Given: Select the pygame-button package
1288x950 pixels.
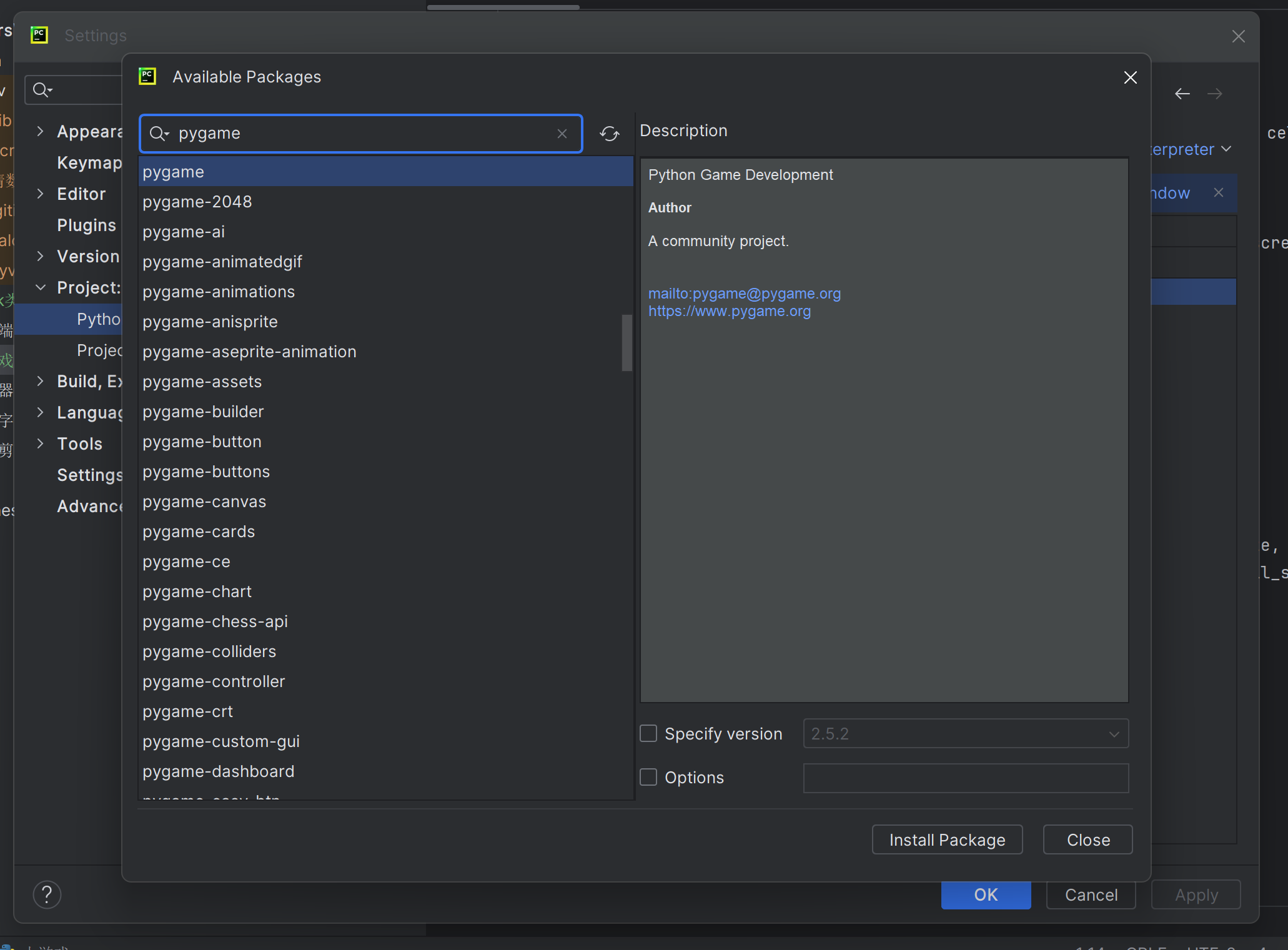Looking at the screenshot, I should pos(385,442).
